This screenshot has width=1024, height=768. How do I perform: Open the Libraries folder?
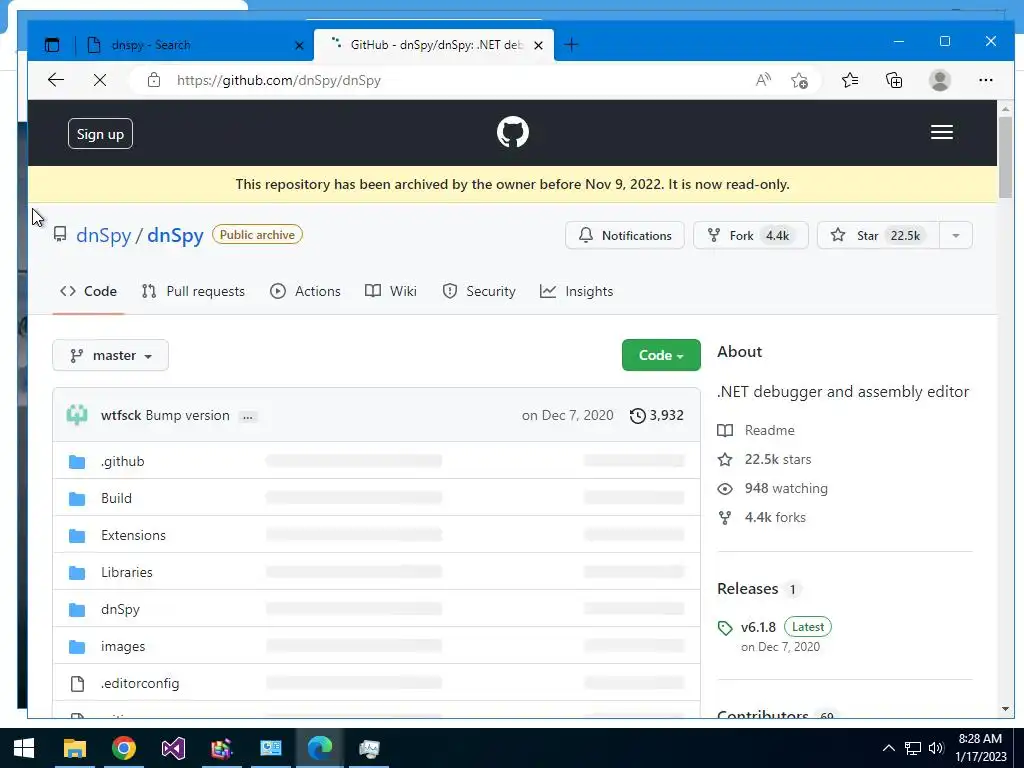click(127, 572)
